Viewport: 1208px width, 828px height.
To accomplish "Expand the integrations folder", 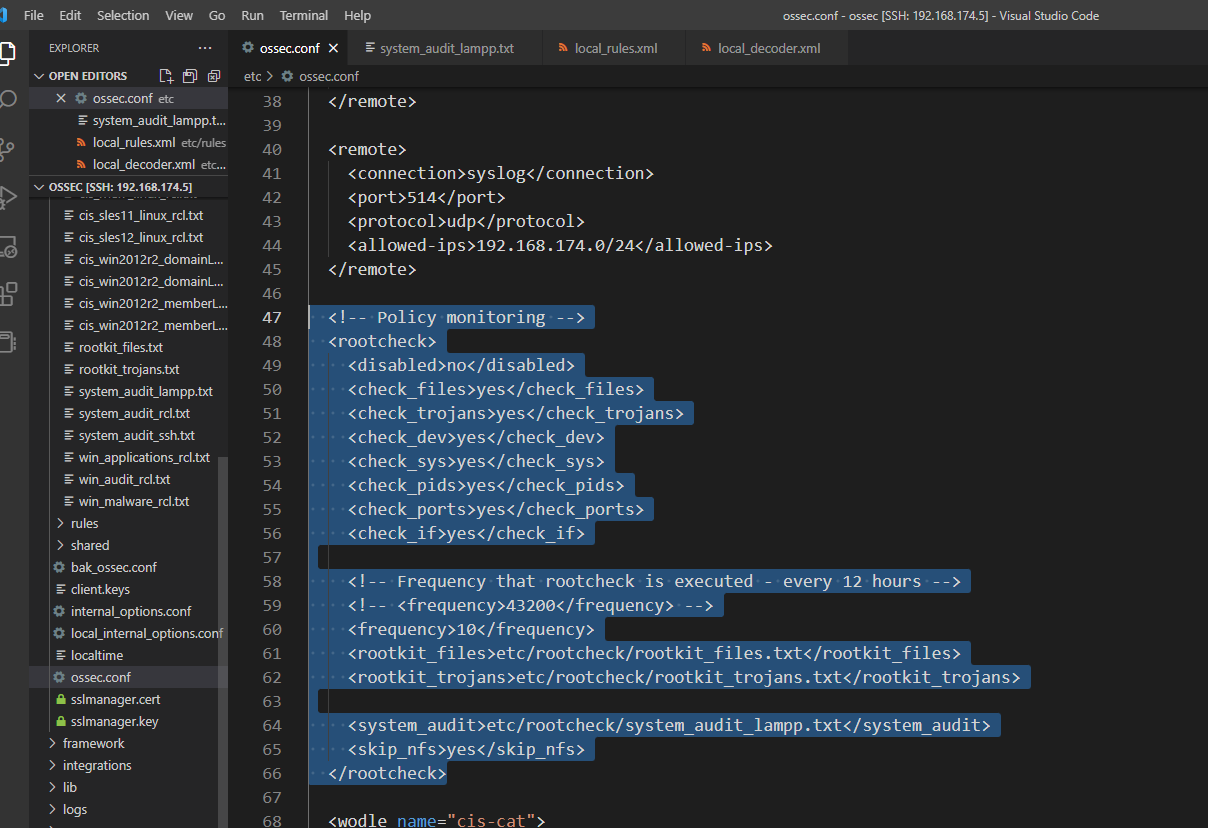I will point(90,765).
